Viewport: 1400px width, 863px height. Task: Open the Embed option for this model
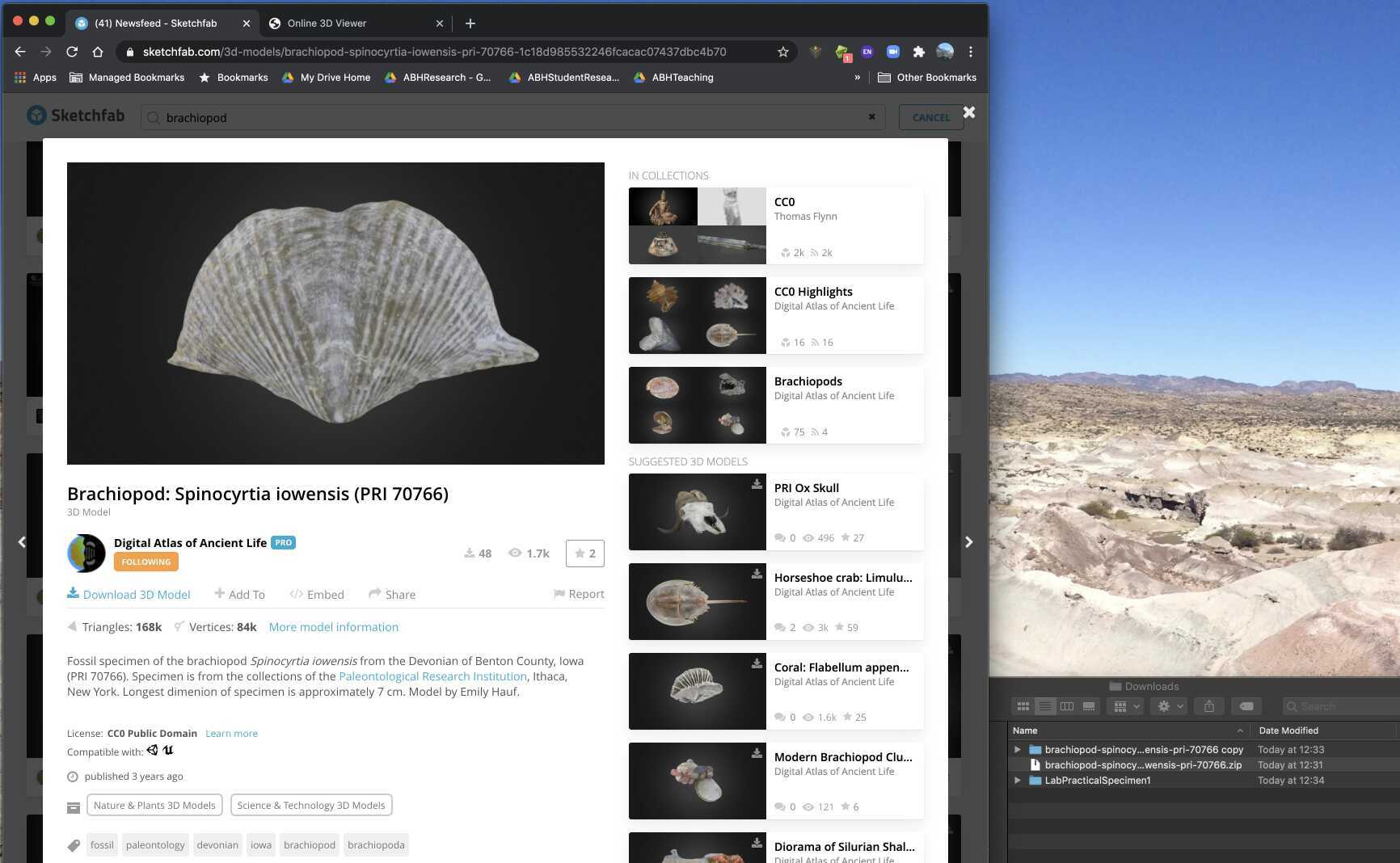[x=317, y=594]
